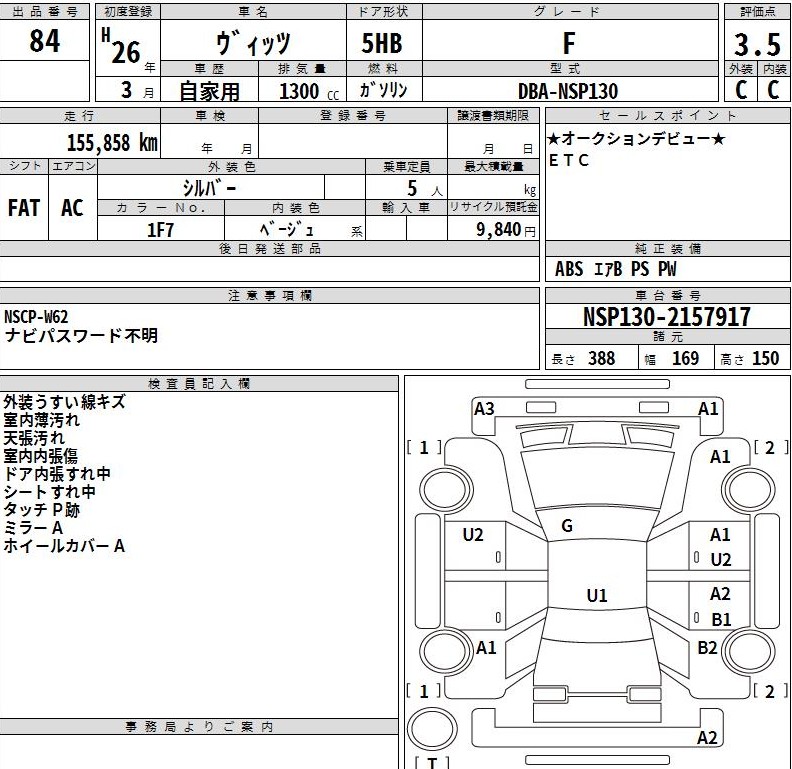Image resolution: width=792 pixels, height=769 pixels.
Task: Click the FAT shift value
Action: click(24, 208)
